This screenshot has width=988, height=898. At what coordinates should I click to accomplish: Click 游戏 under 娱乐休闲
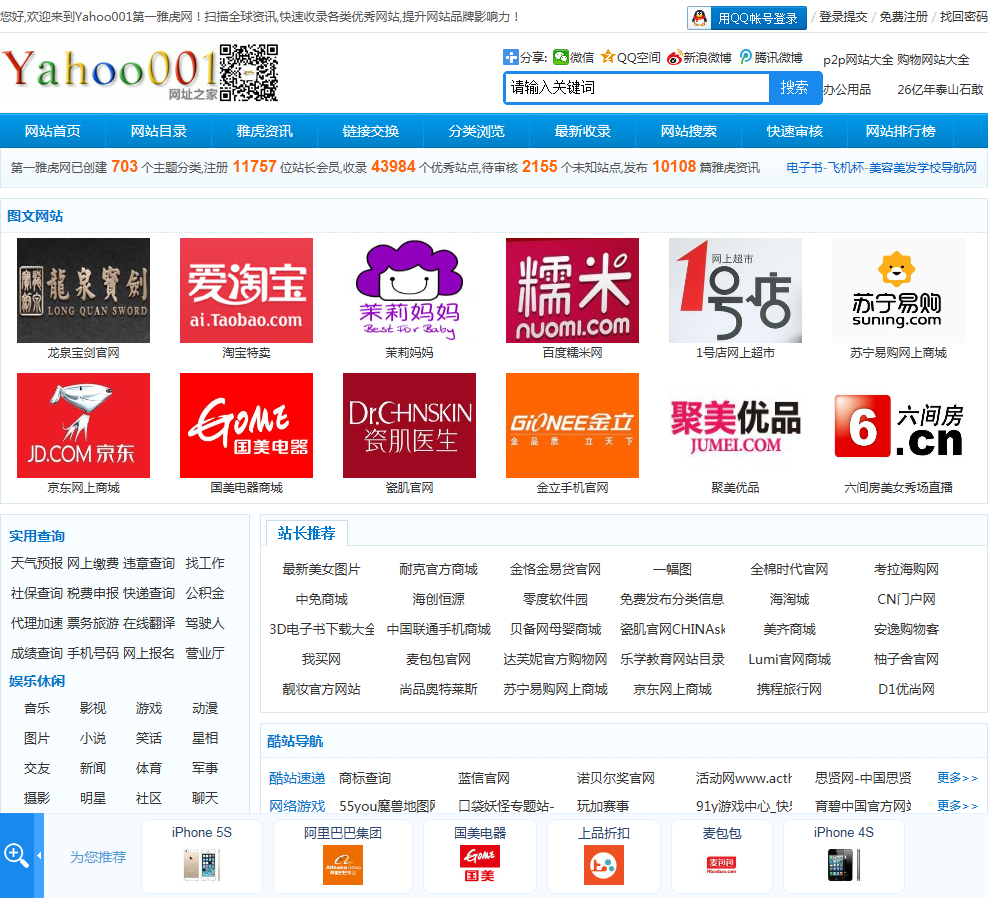pyautogui.click(x=149, y=708)
